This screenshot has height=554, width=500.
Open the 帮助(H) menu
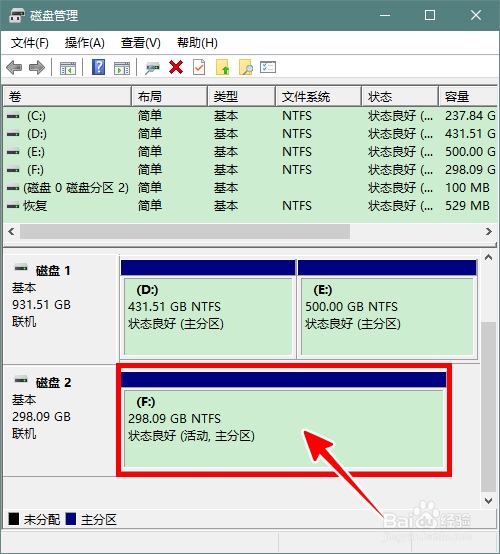(x=197, y=43)
